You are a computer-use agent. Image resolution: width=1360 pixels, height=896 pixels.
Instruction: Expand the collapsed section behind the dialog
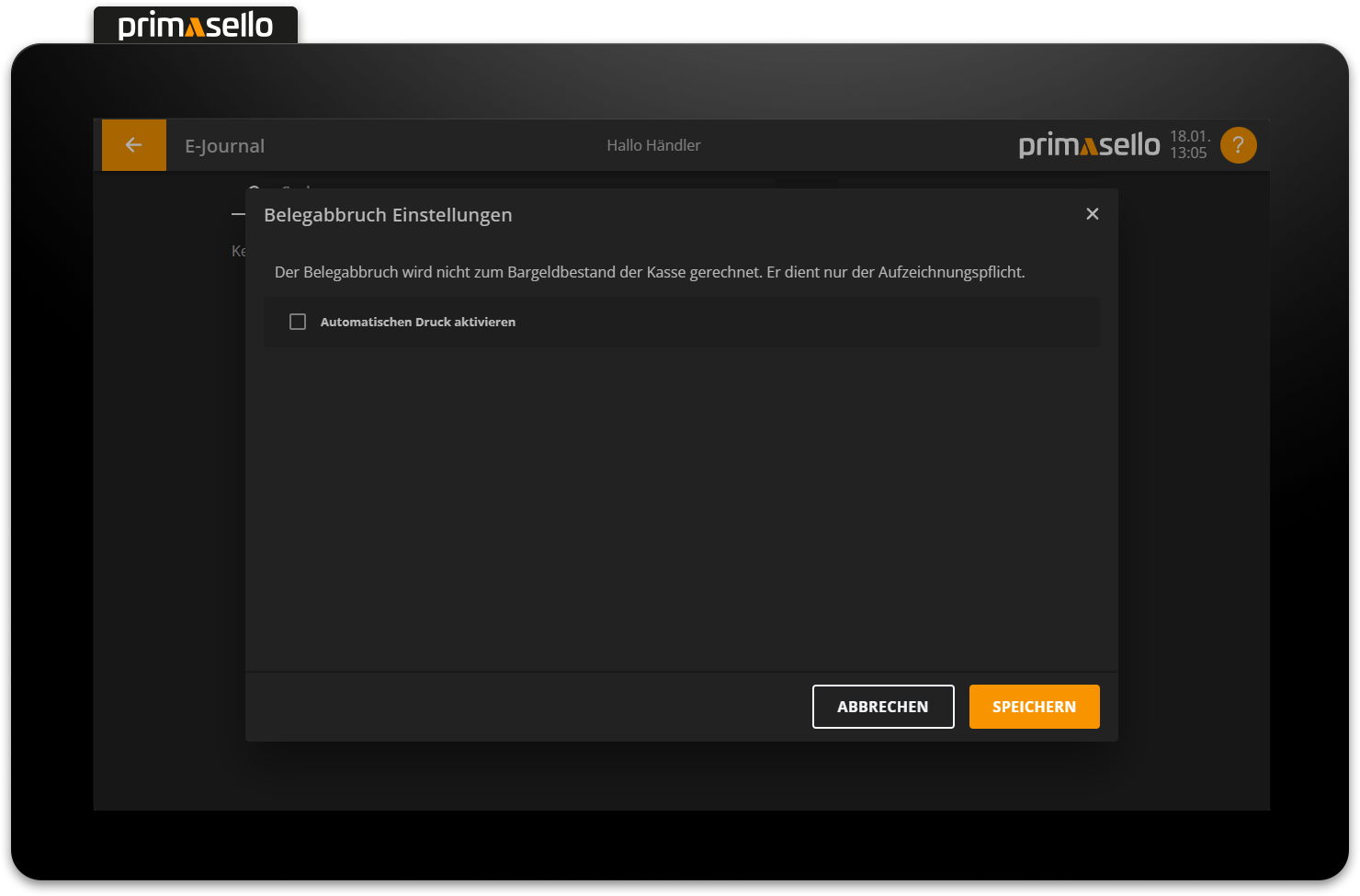(x=237, y=213)
